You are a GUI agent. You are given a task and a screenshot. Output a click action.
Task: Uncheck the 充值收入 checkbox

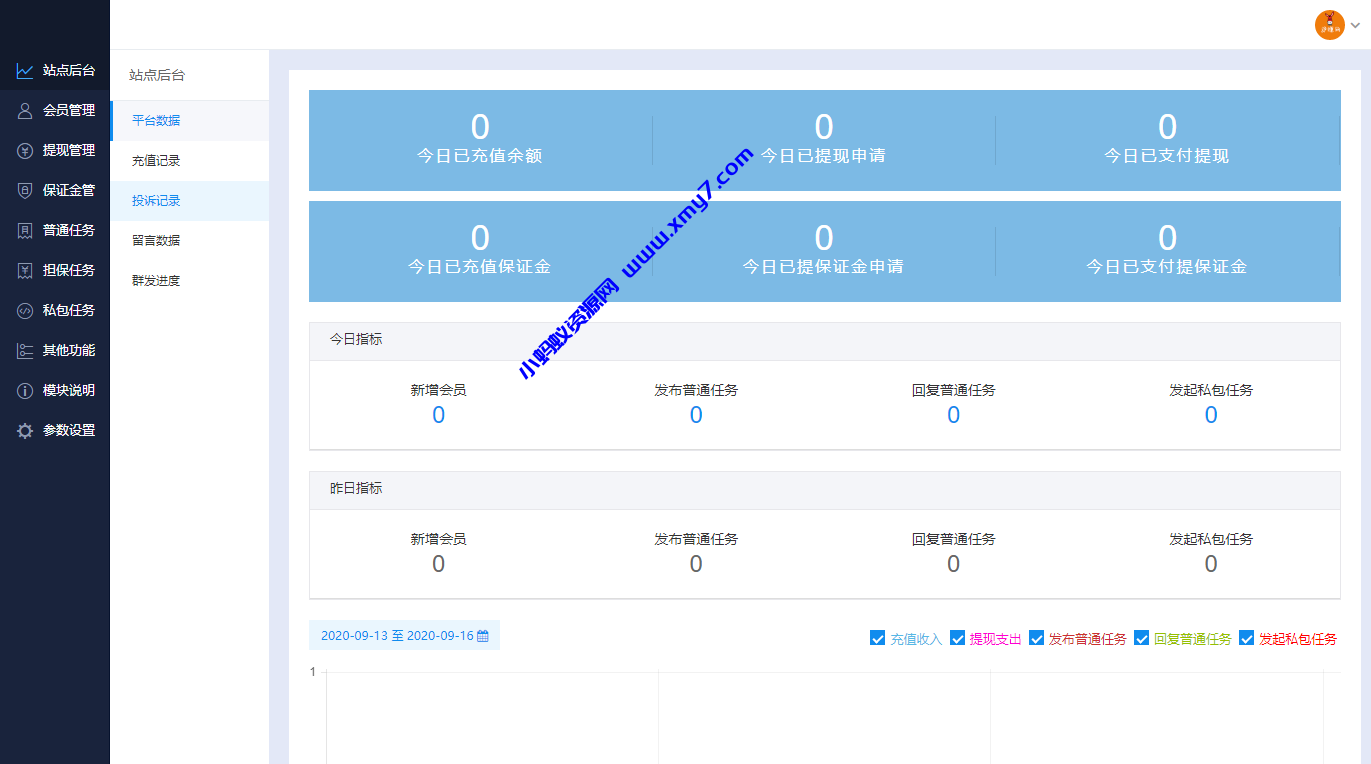(877, 637)
